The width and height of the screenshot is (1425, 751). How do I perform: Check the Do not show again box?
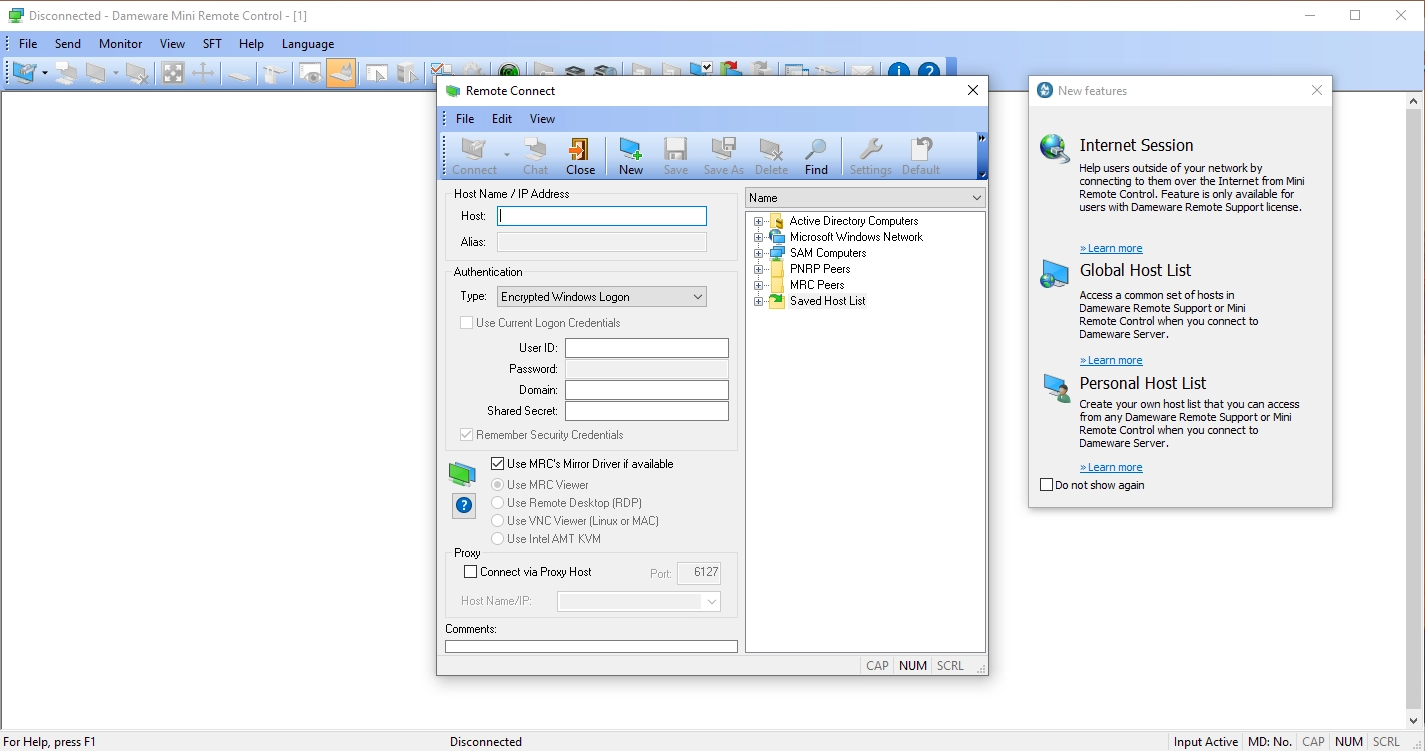coord(1046,485)
